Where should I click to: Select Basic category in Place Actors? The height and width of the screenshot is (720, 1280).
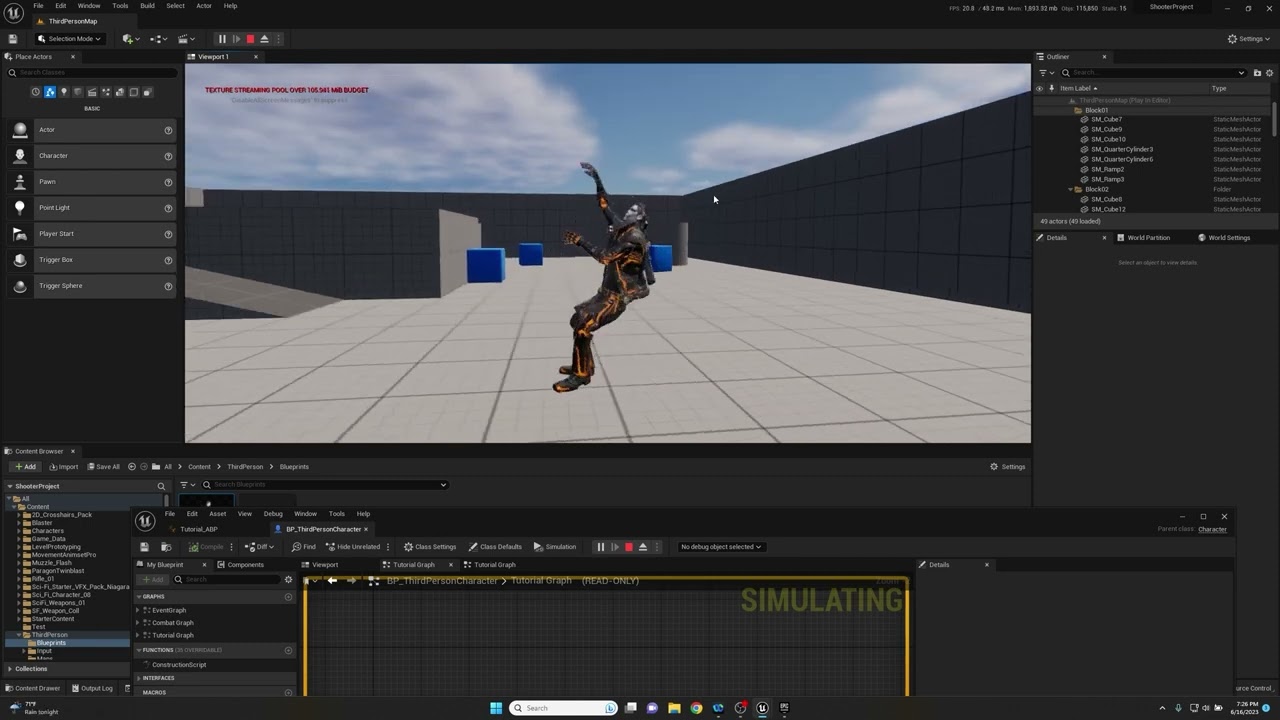click(50, 92)
